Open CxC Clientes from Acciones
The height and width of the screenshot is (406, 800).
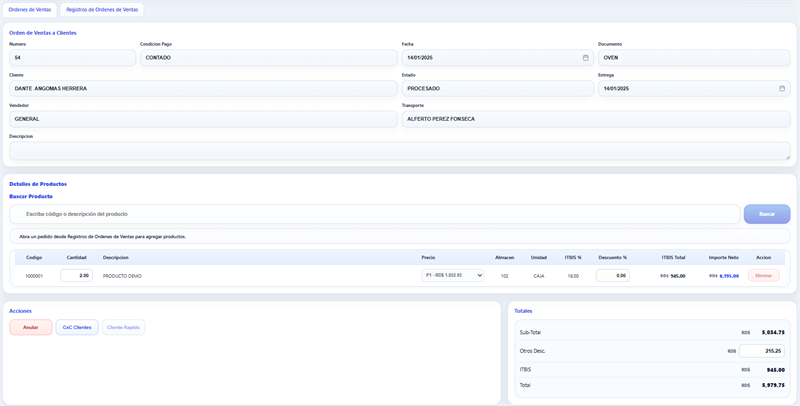(77, 327)
